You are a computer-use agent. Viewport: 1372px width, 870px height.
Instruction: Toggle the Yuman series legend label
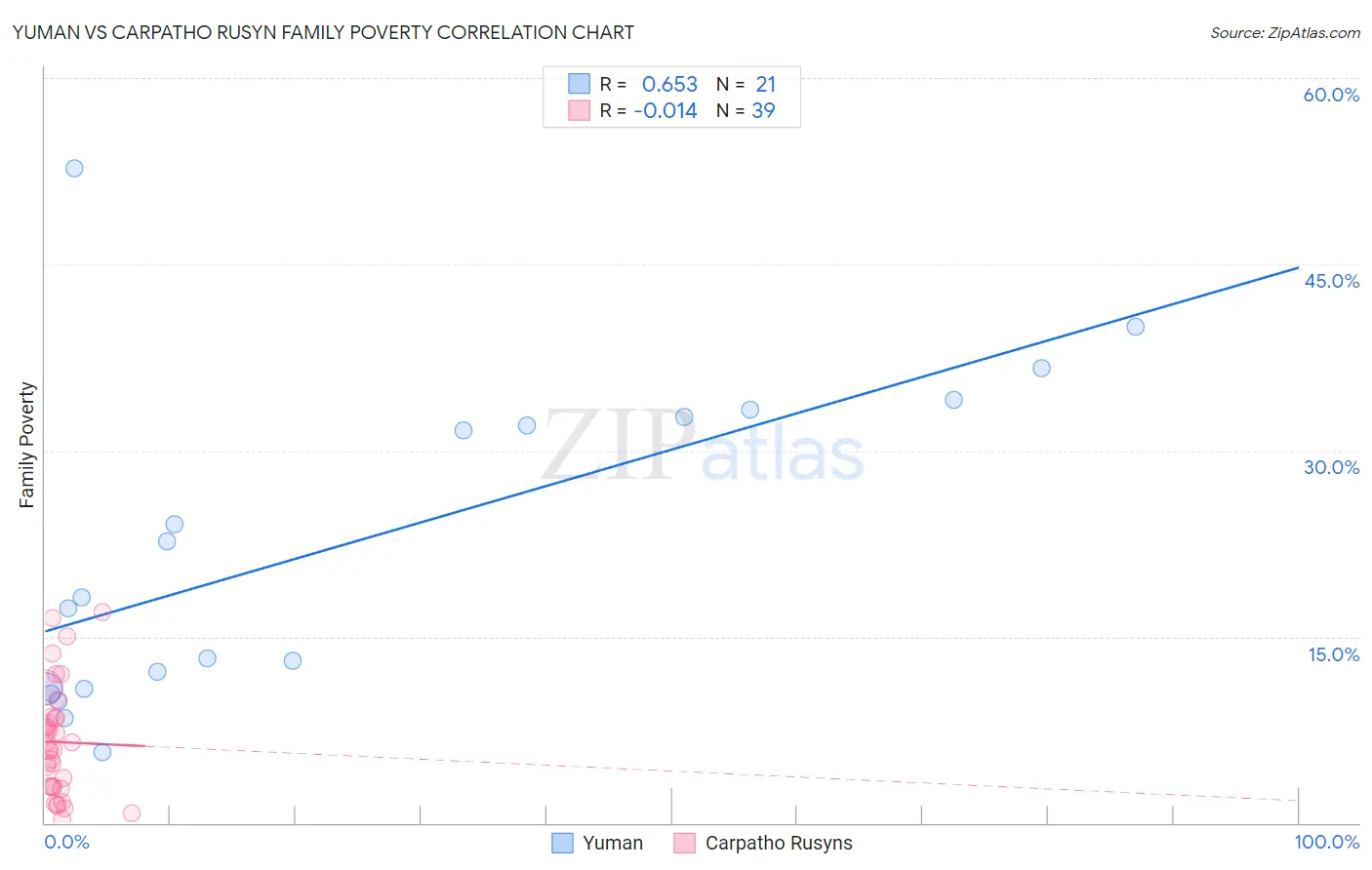click(x=612, y=843)
